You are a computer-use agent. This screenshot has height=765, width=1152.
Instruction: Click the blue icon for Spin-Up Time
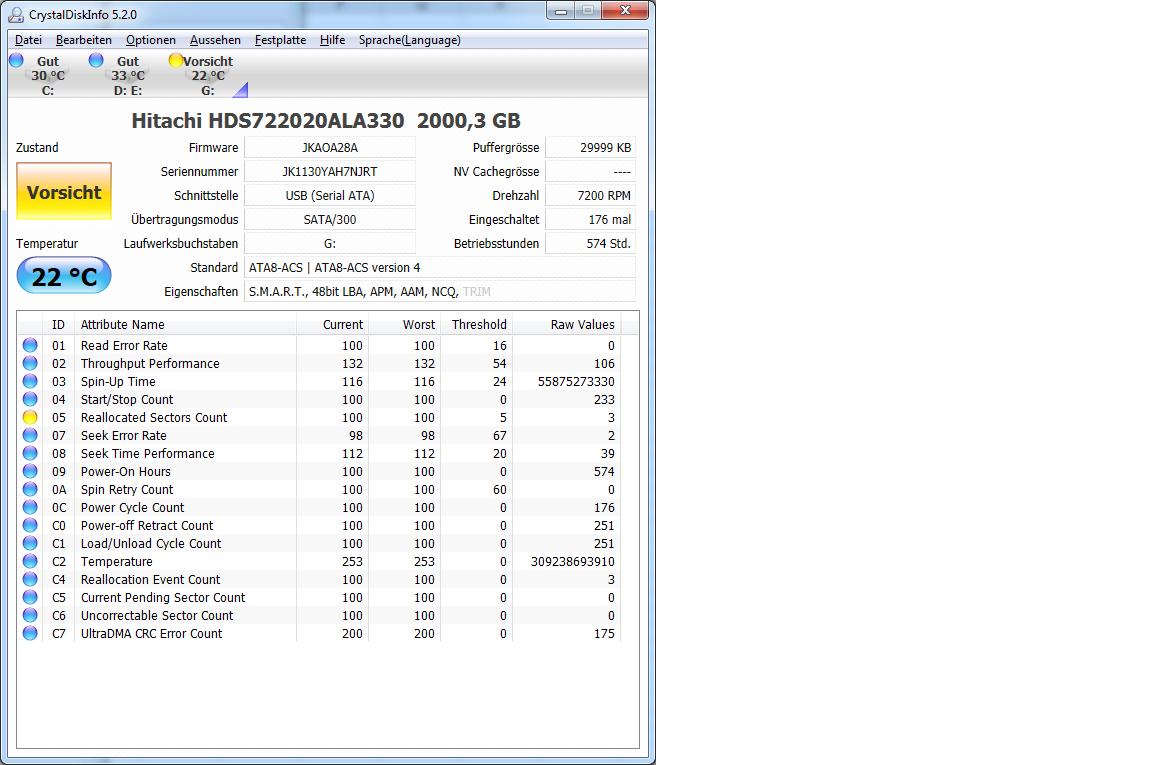pyautogui.click(x=30, y=381)
